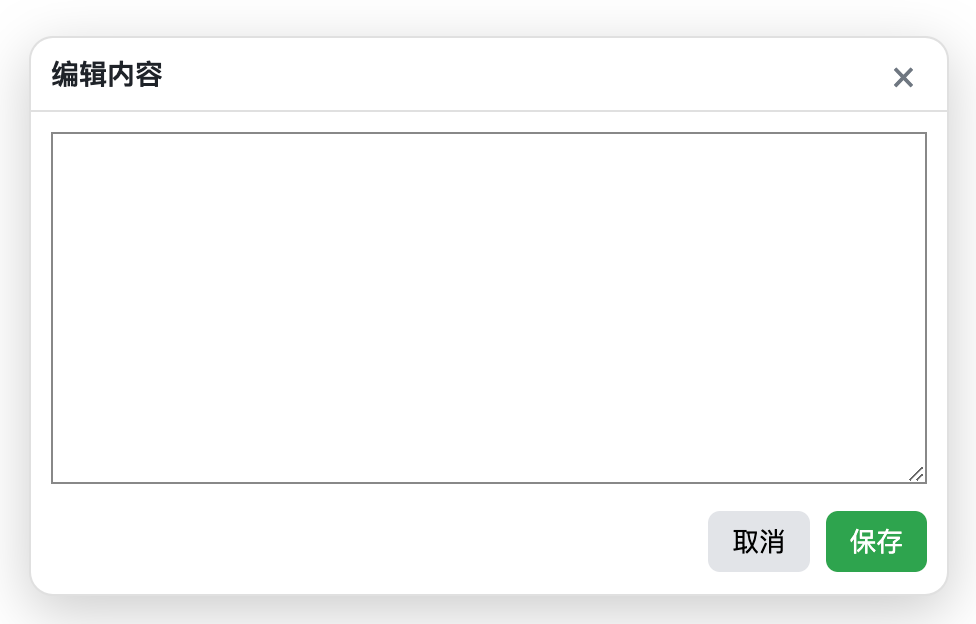The height and width of the screenshot is (624, 976).
Task: Click the 保存 button
Action: coord(876,542)
